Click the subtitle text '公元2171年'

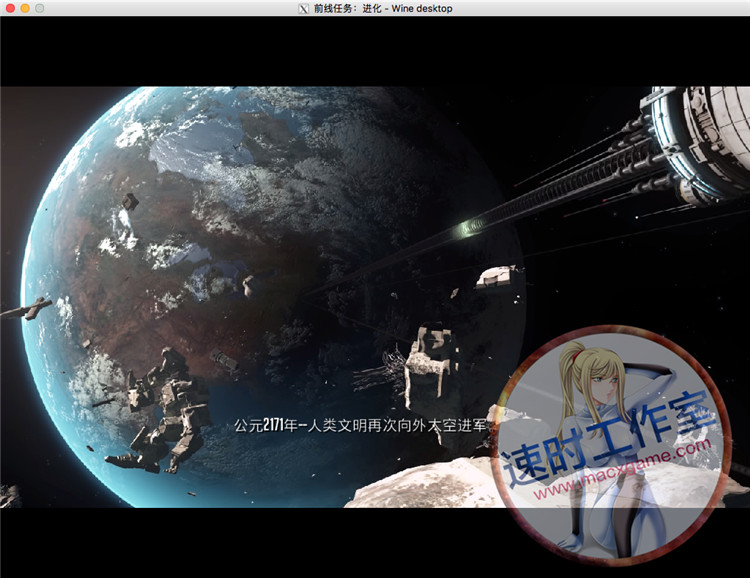(x=266, y=425)
